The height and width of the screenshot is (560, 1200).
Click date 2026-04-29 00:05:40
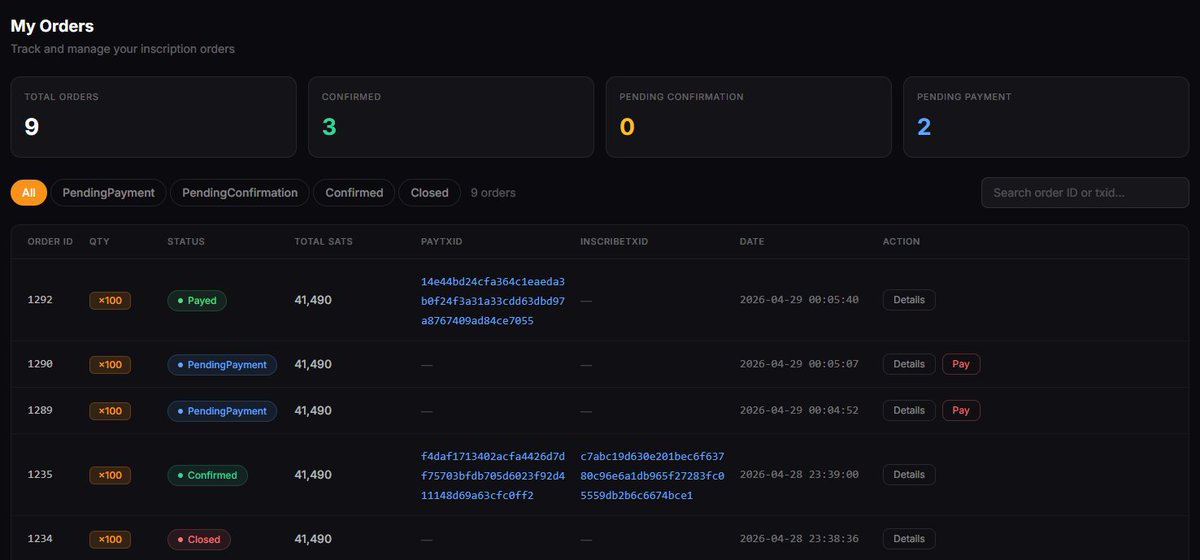pyautogui.click(x=799, y=300)
